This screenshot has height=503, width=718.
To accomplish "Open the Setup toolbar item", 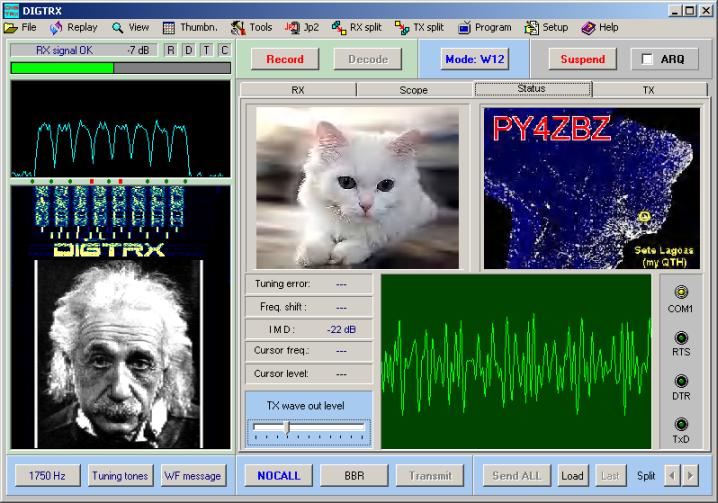I will [532, 27].
